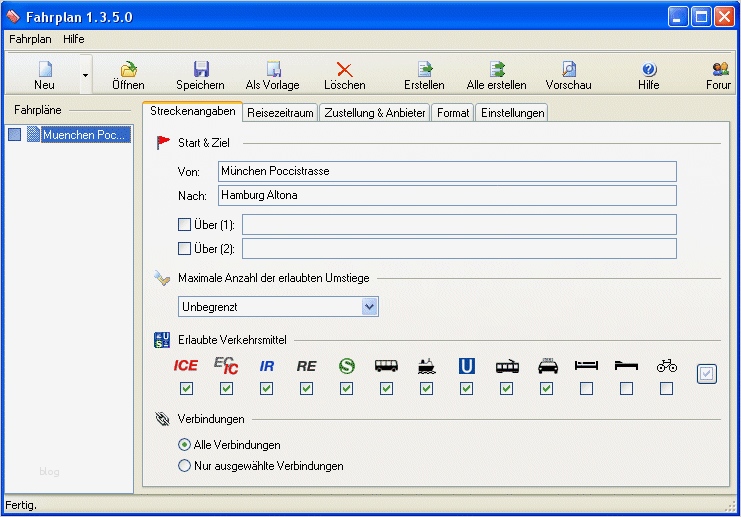The width and height of the screenshot is (741, 517).
Task: Click the first sleeper bed icon
Action: point(586,365)
